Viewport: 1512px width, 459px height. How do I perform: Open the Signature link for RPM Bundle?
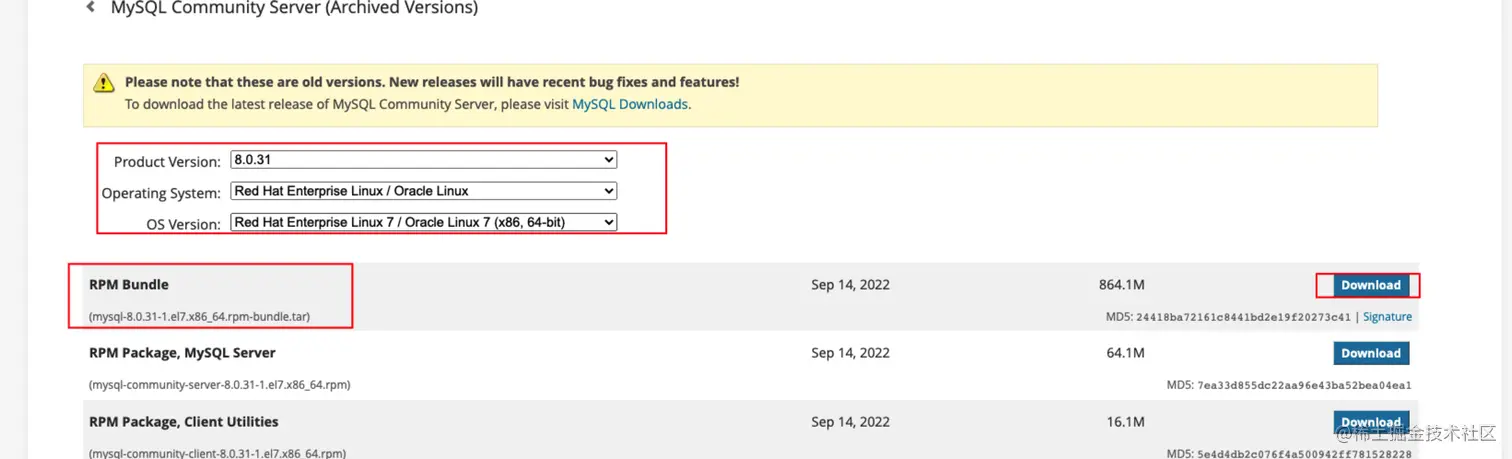click(x=1387, y=317)
